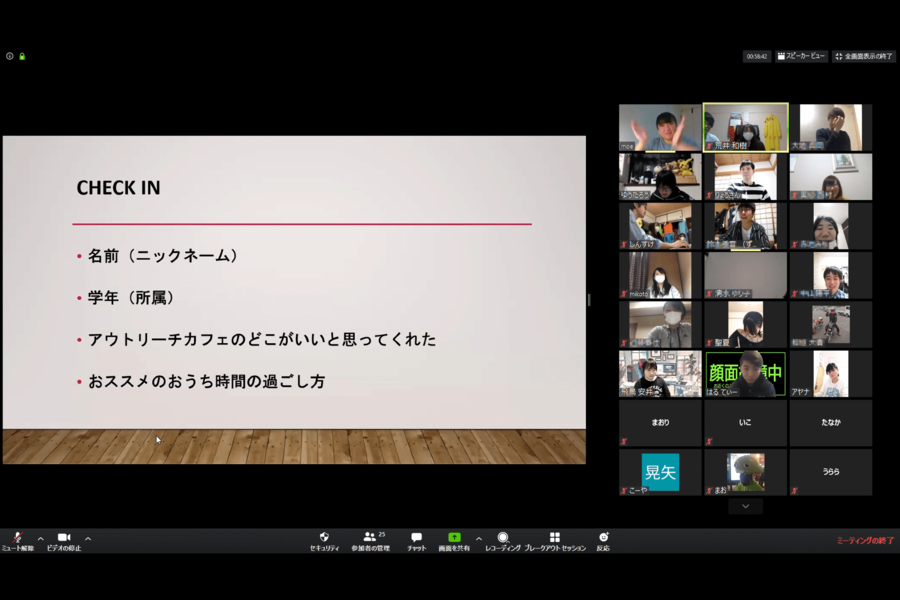Open the Security shield options
This screenshot has width=900, height=600.
pos(324,540)
